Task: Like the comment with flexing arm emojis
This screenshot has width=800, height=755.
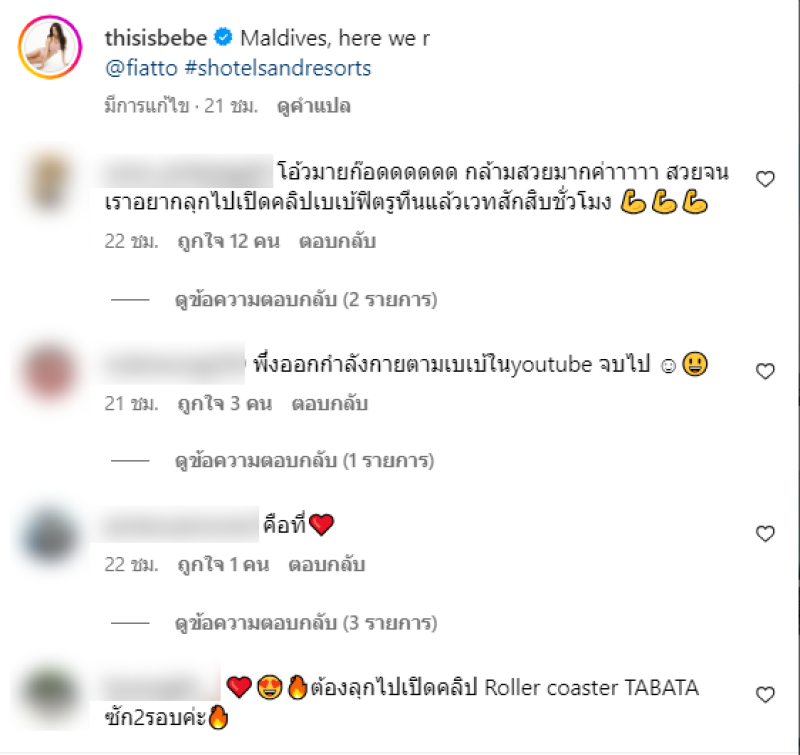Action: point(765,179)
